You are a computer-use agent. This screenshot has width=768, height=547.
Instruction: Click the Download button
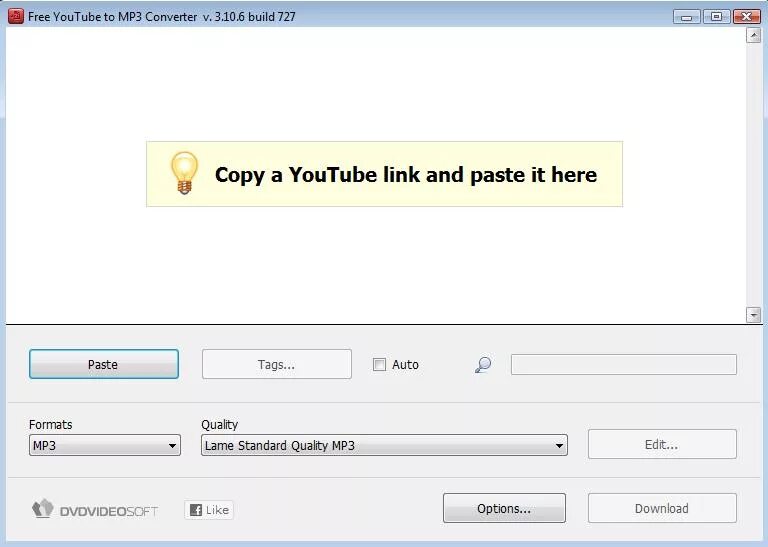pos(662,508)
